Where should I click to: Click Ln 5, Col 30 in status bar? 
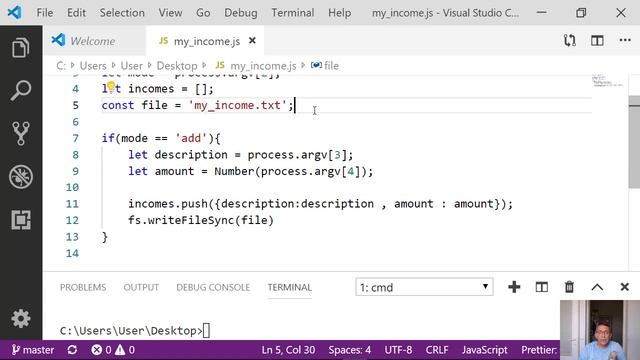point(288,350)
